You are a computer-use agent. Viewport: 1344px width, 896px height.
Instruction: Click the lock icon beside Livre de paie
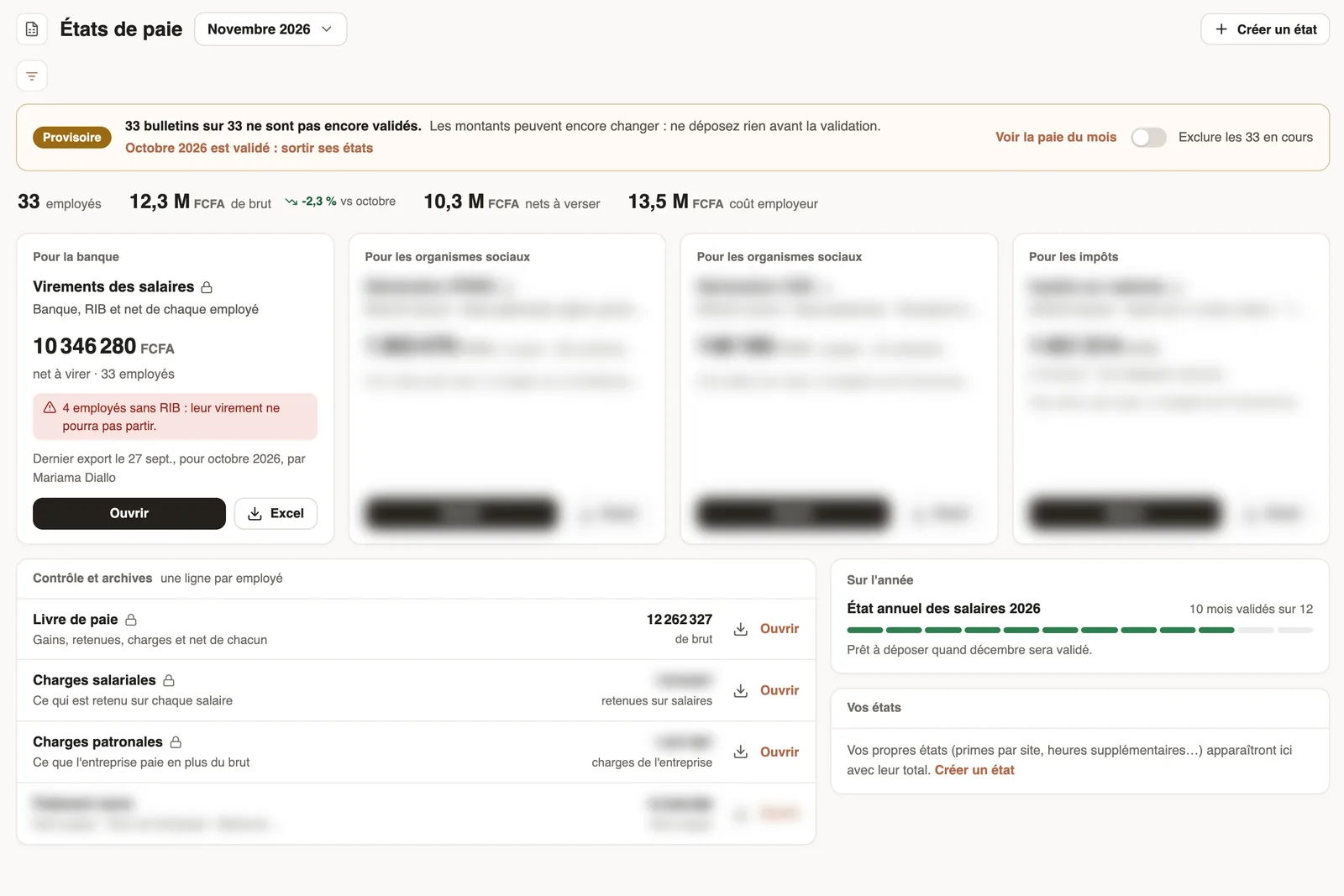pos(131,620)
